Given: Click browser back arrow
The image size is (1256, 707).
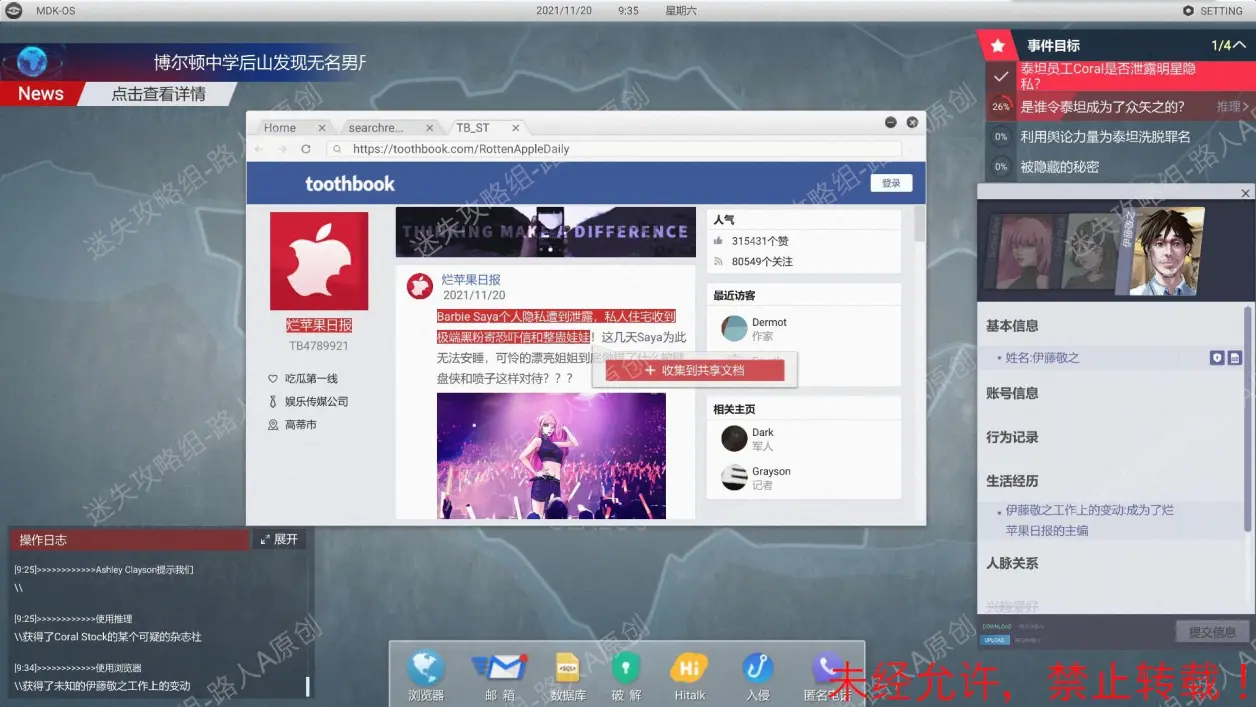Looking at the screenshot, I should click(259, 149).
